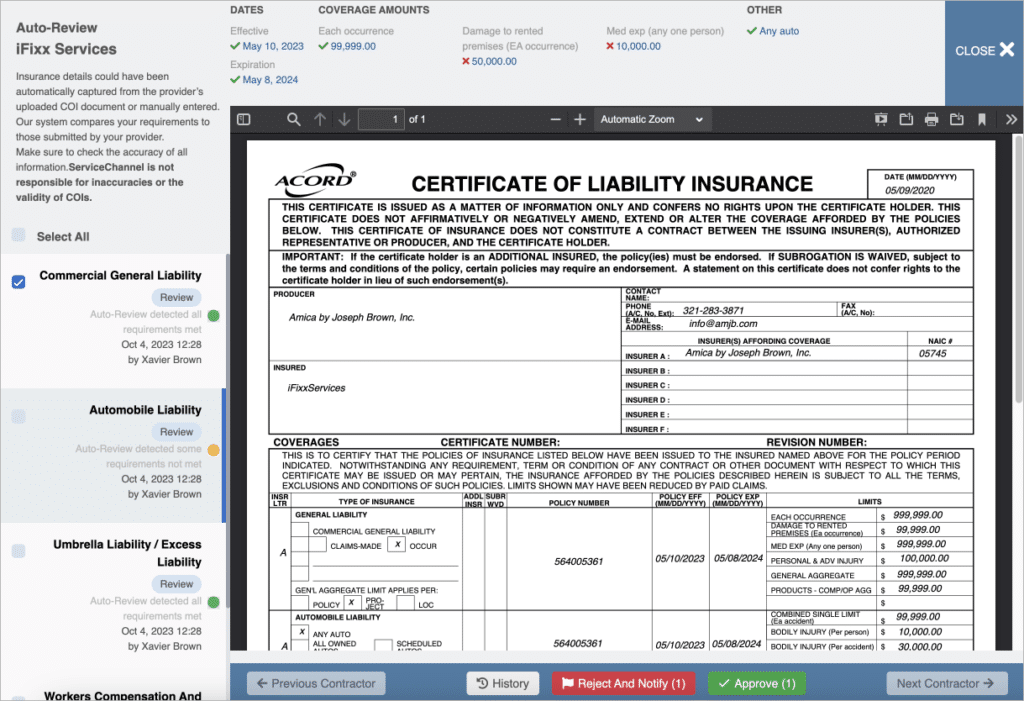Tick the Umbrella Liability / Excess Liability checkbox

pos(19,551)
